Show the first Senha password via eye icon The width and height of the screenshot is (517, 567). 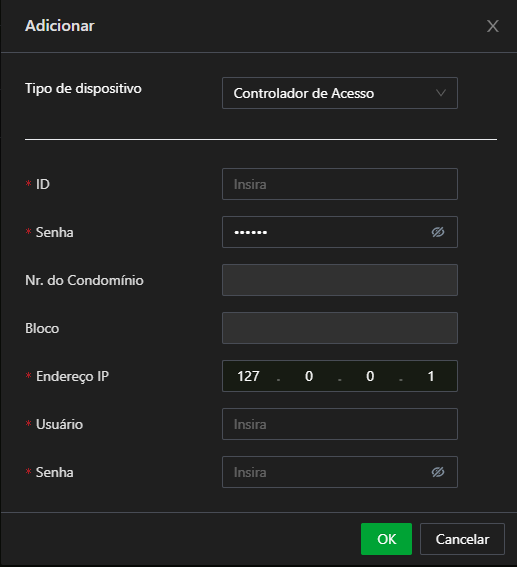[x=438, y=232]
